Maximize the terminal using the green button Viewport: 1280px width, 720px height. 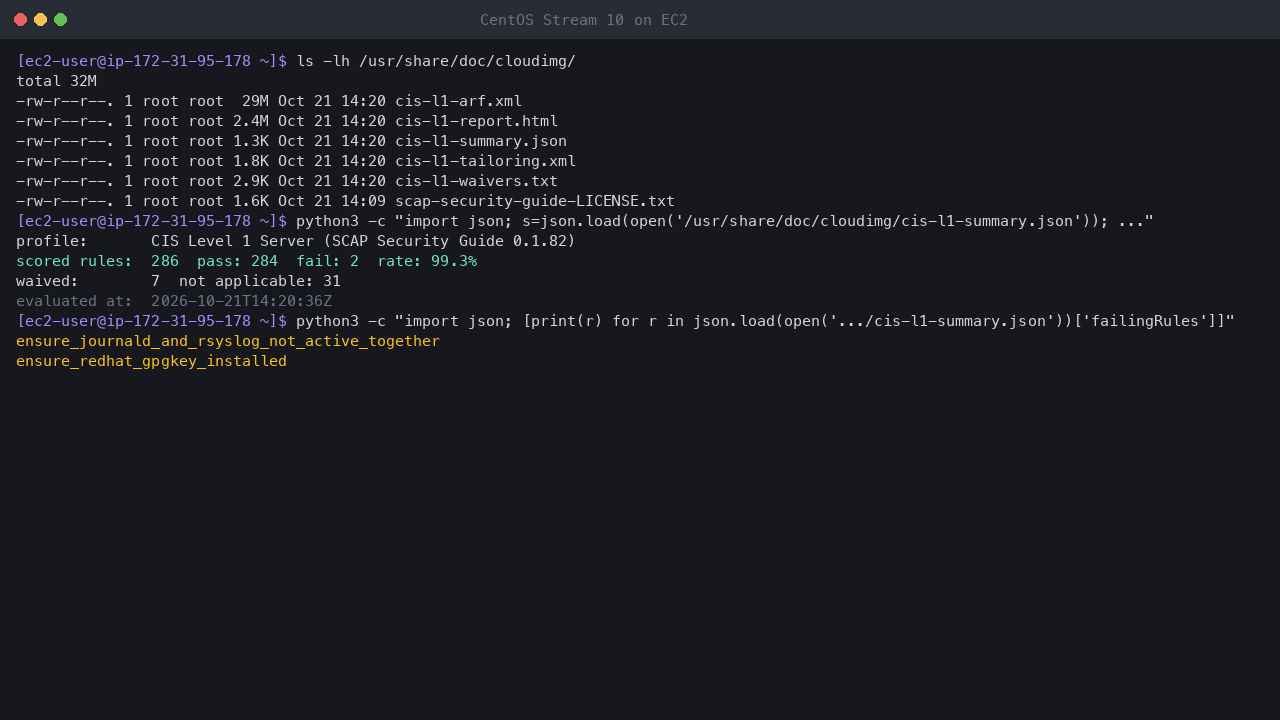click(60, 20)
